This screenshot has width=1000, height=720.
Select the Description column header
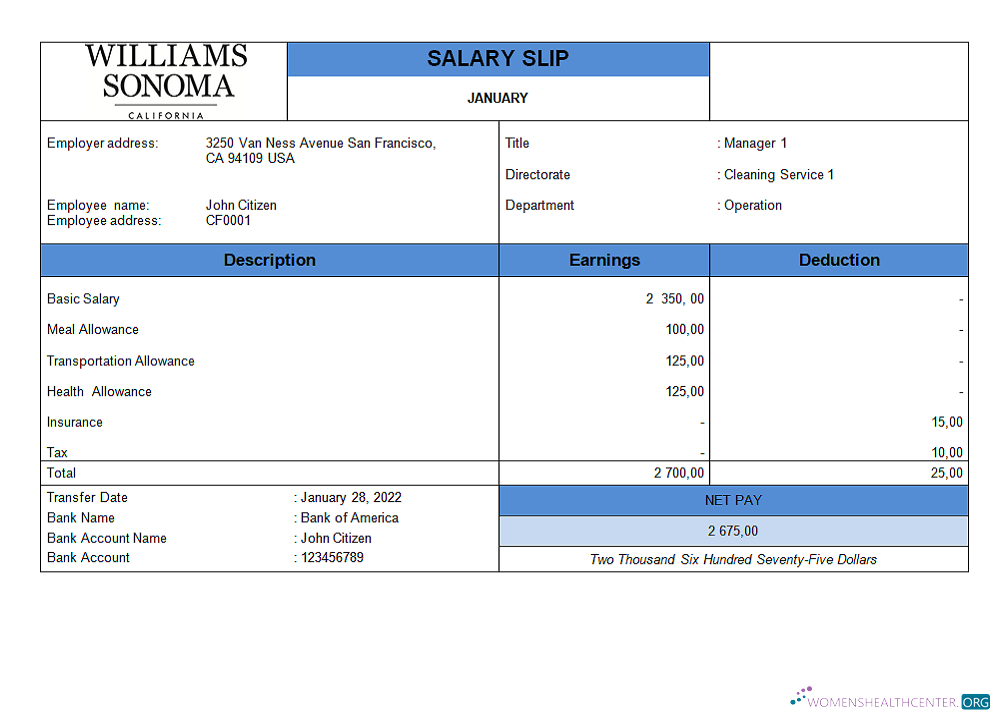click(x=269, y=259)
